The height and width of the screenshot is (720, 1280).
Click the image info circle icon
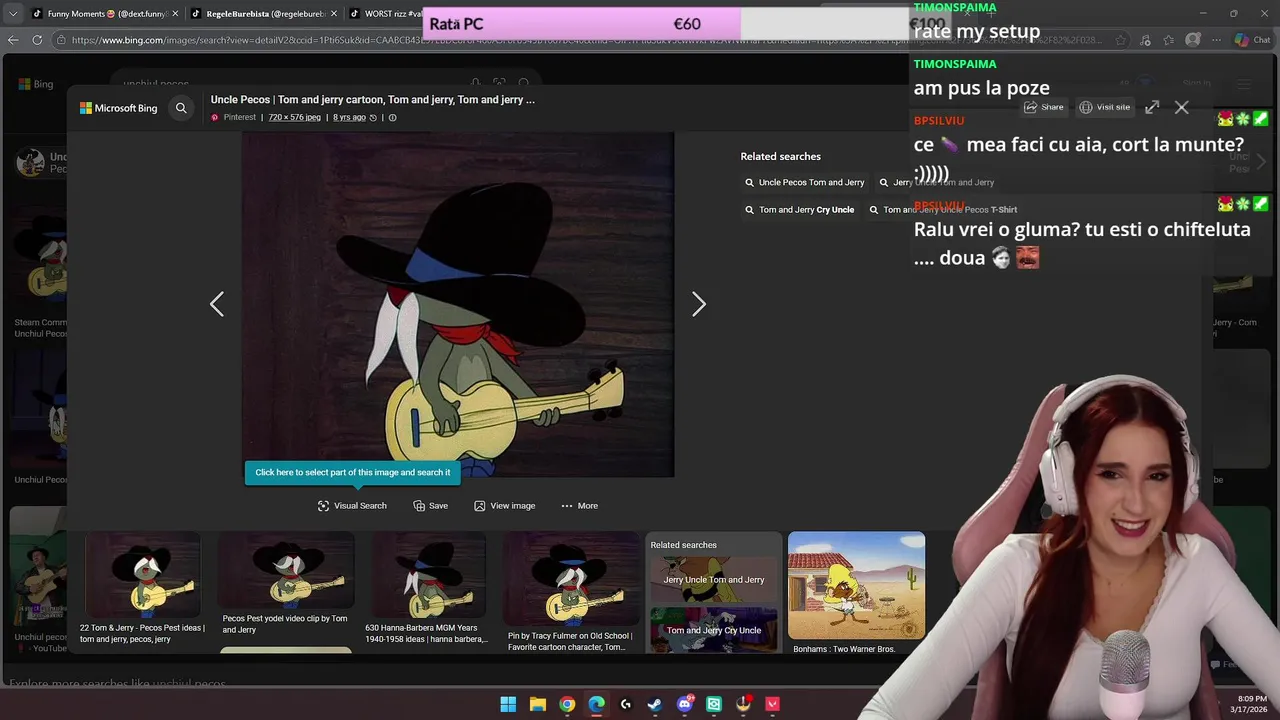click(392, 117)
